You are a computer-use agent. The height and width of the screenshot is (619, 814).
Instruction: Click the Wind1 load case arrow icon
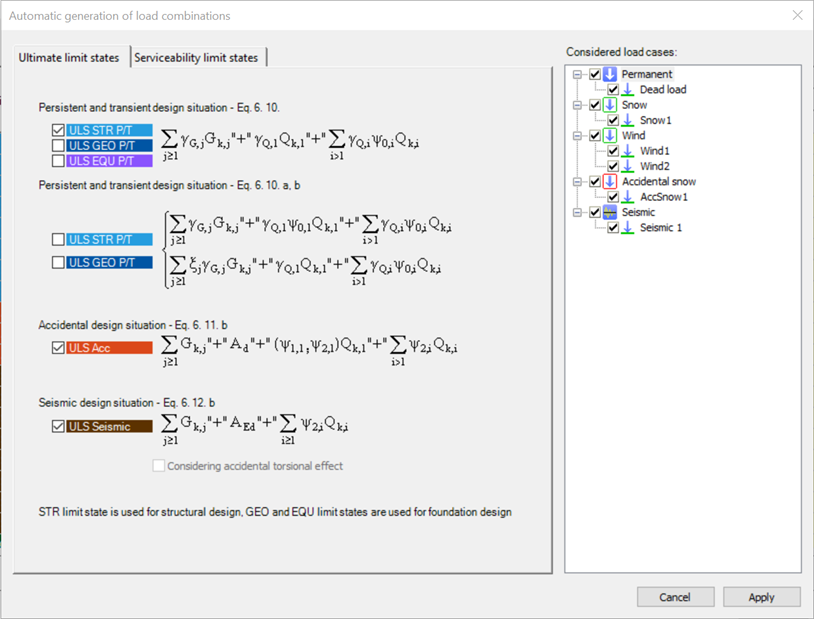628,151
